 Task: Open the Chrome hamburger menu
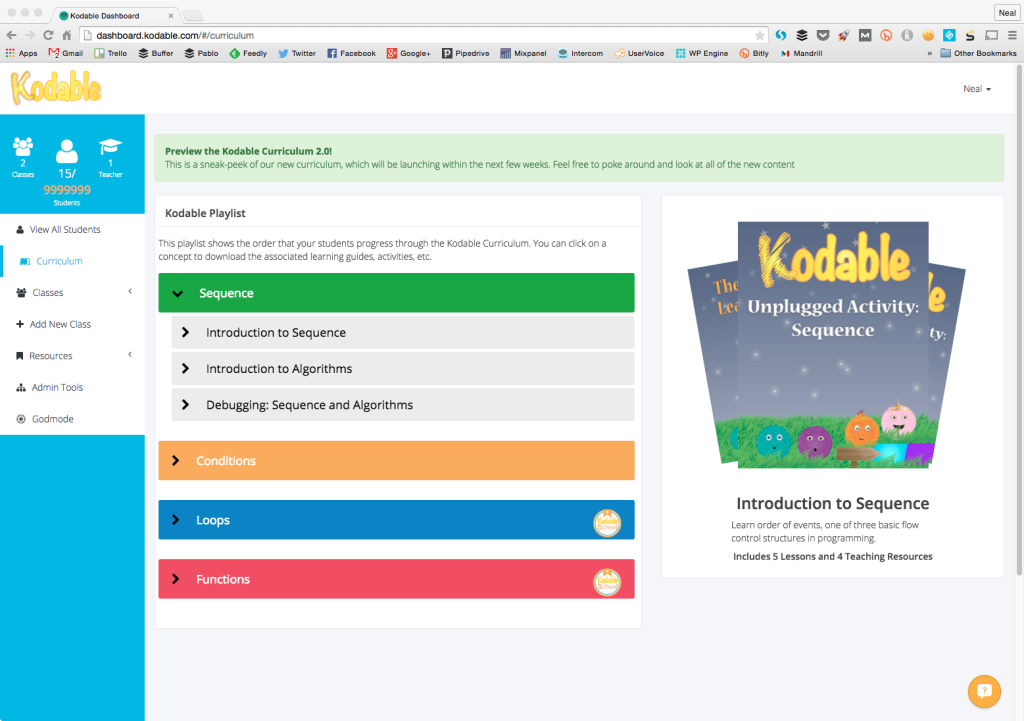click(x=1012, y=35)
